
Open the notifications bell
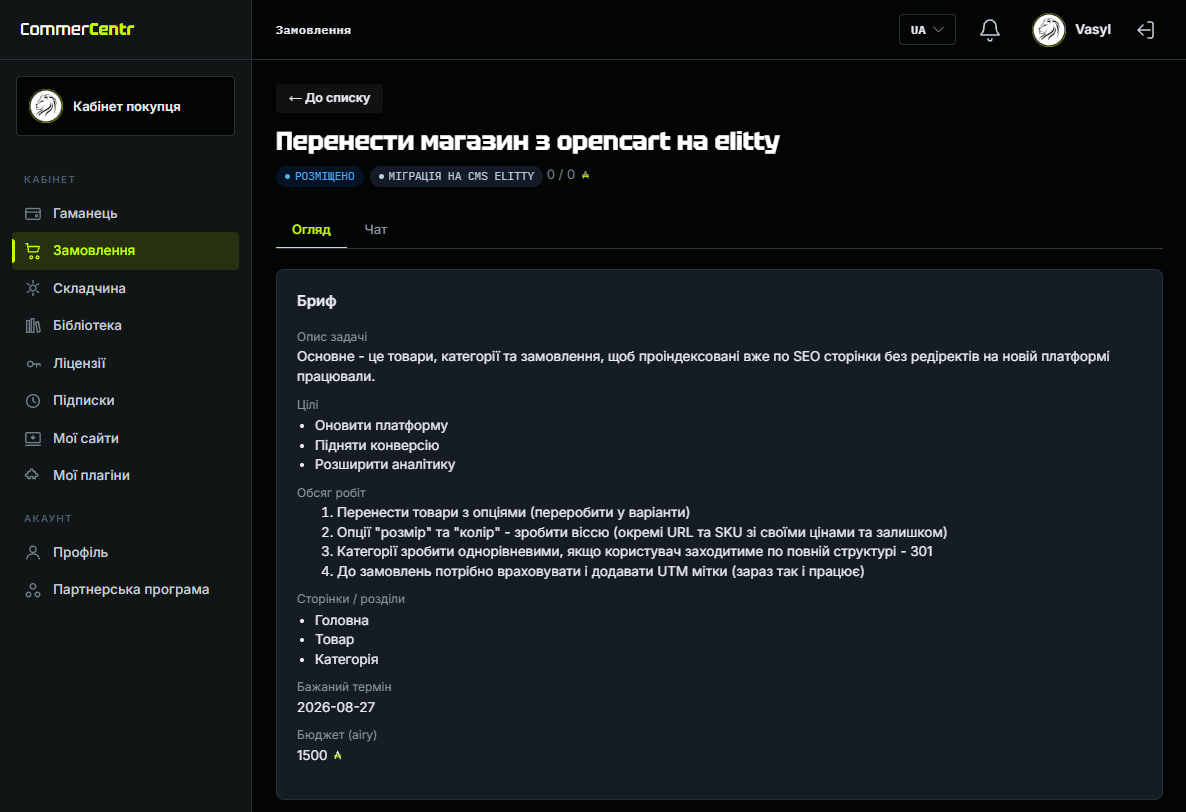(x=989, y=29)
